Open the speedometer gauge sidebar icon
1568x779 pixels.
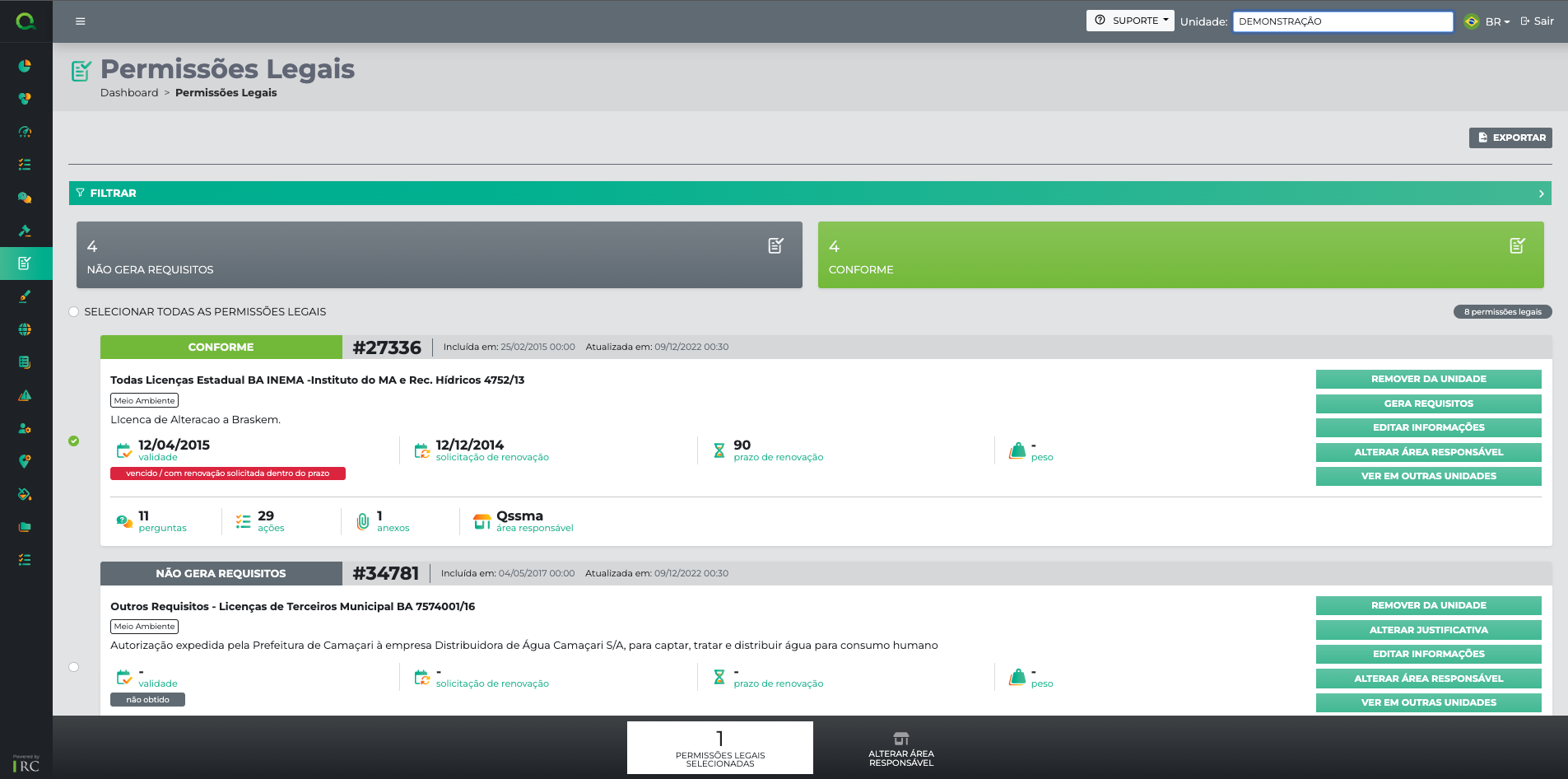(x=25, y=132)
